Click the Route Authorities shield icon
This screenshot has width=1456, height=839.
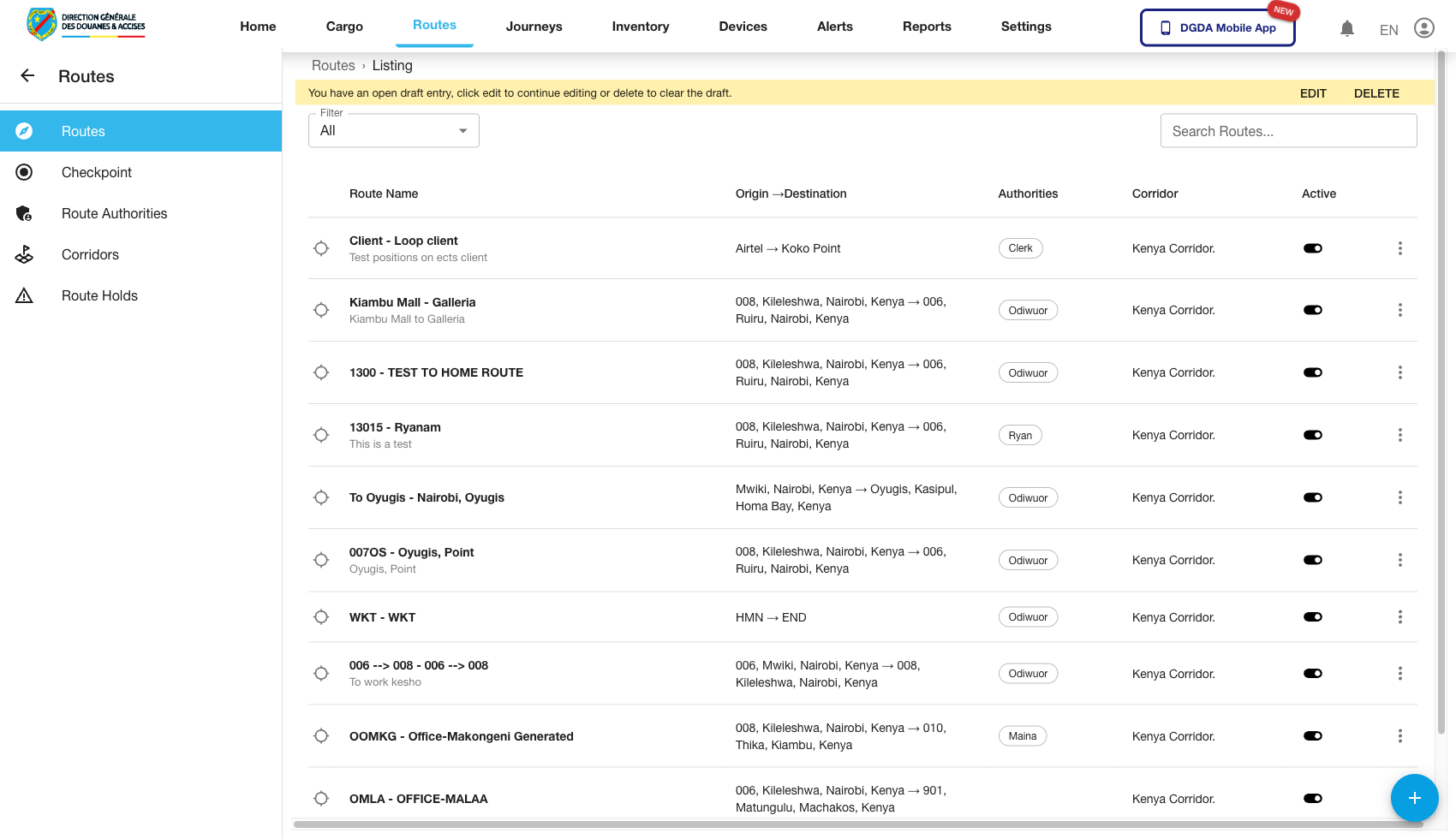click(24, 213)
